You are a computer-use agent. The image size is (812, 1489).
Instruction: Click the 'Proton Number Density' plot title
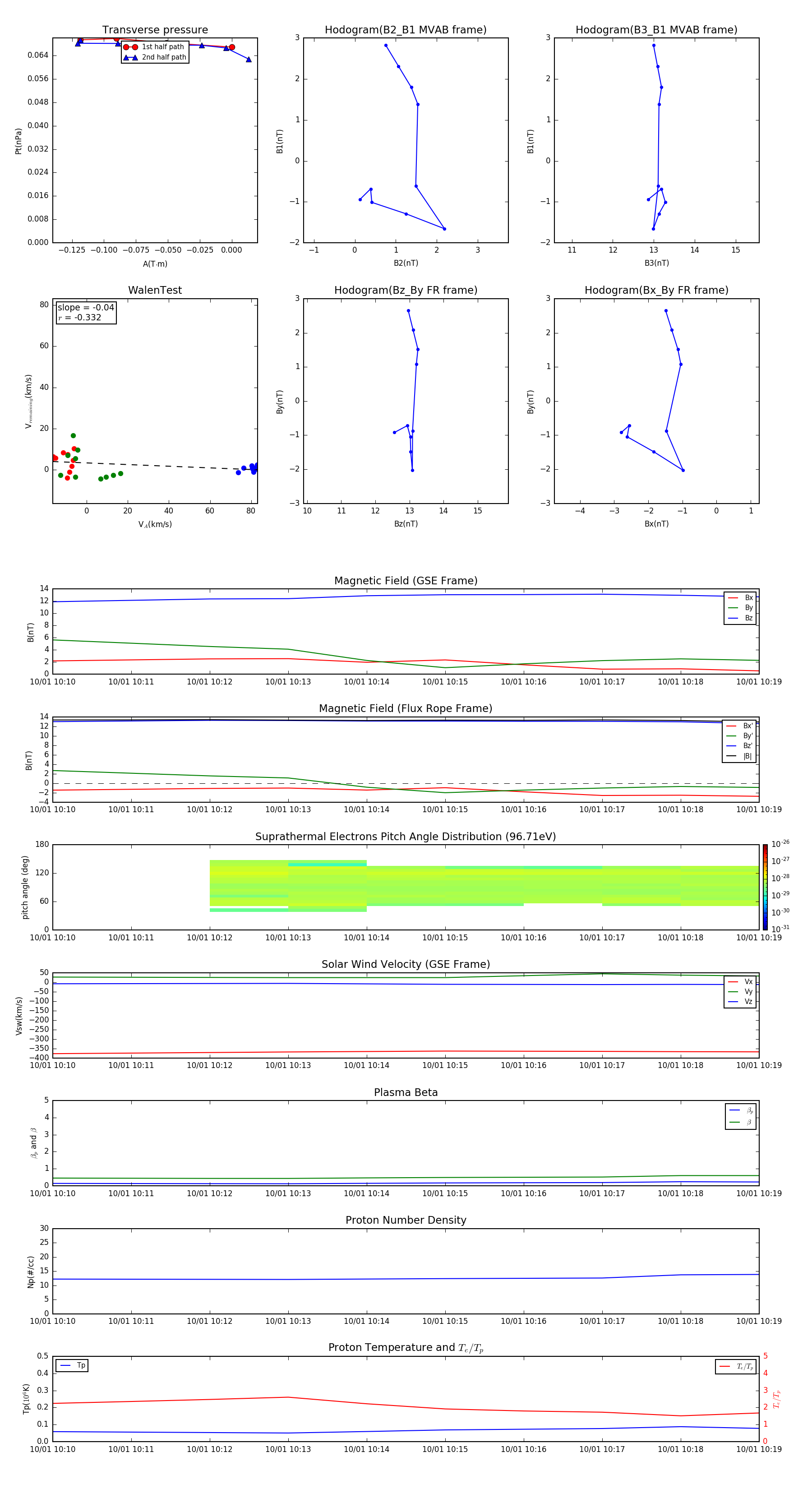[406, 1220]
